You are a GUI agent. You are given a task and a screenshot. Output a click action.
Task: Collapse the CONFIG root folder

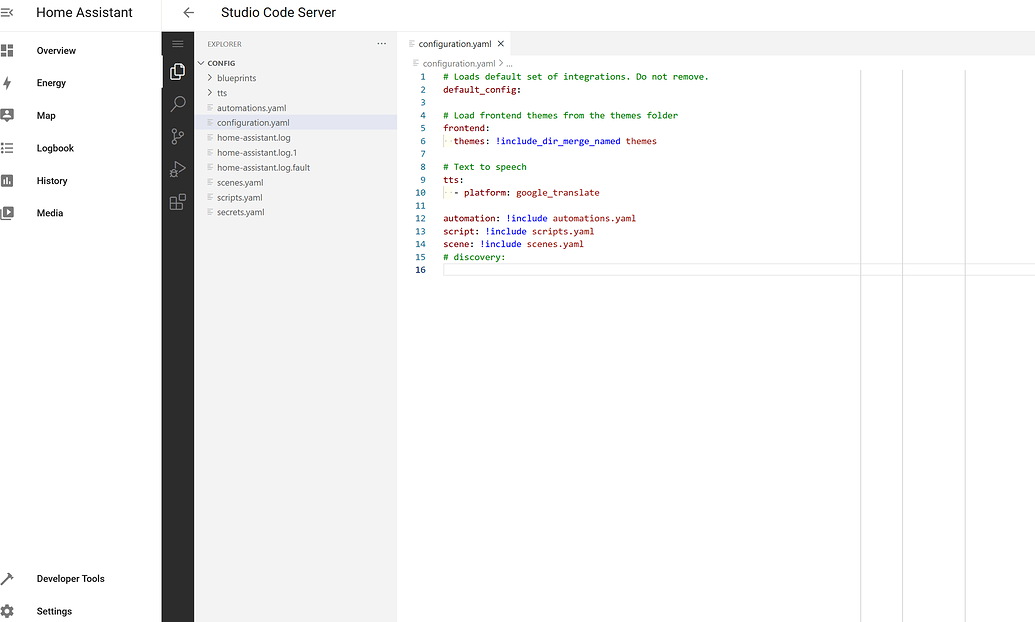[x=221, y=63]
